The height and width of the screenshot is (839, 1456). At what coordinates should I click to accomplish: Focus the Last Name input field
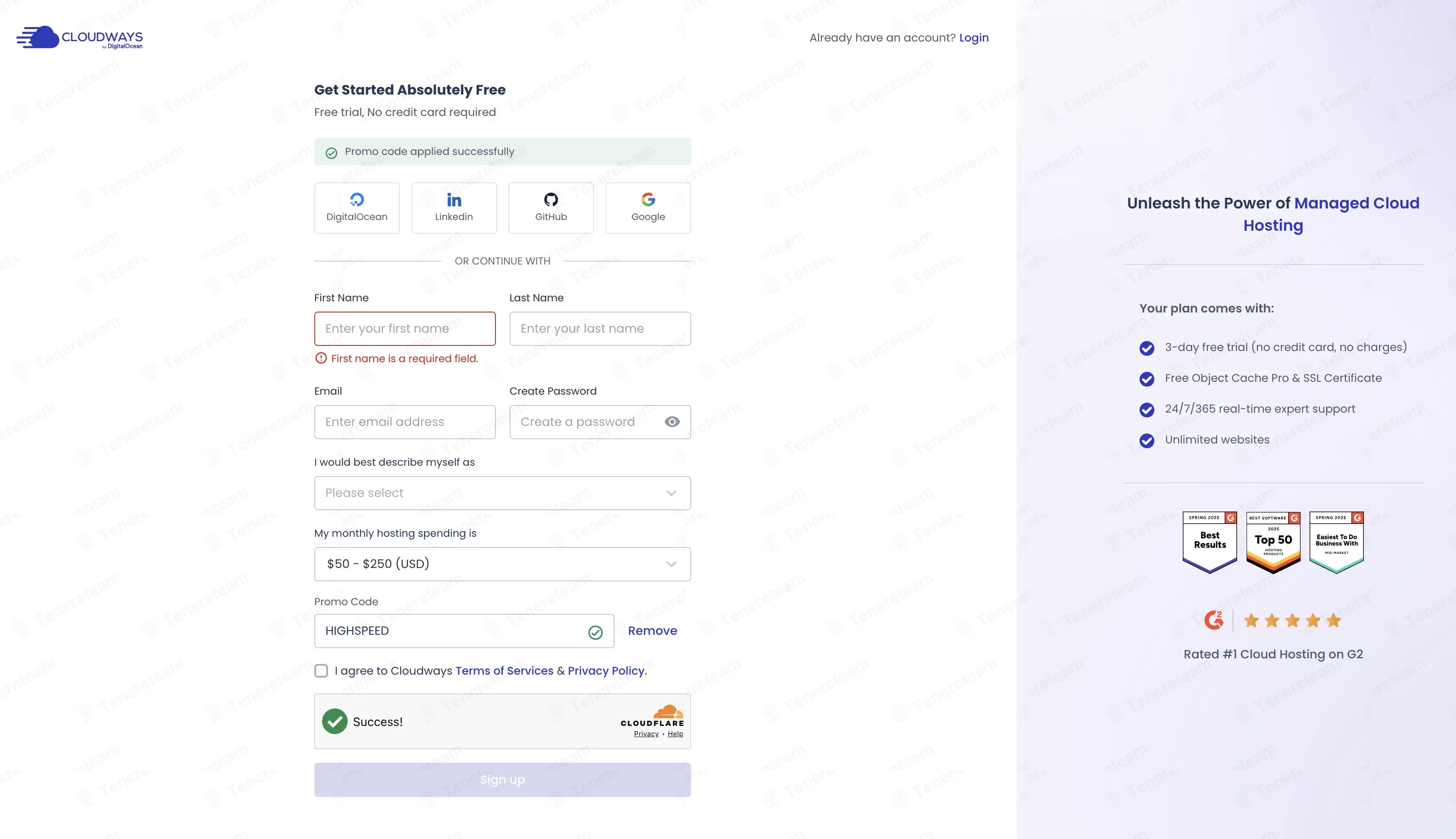pos(600,328)
